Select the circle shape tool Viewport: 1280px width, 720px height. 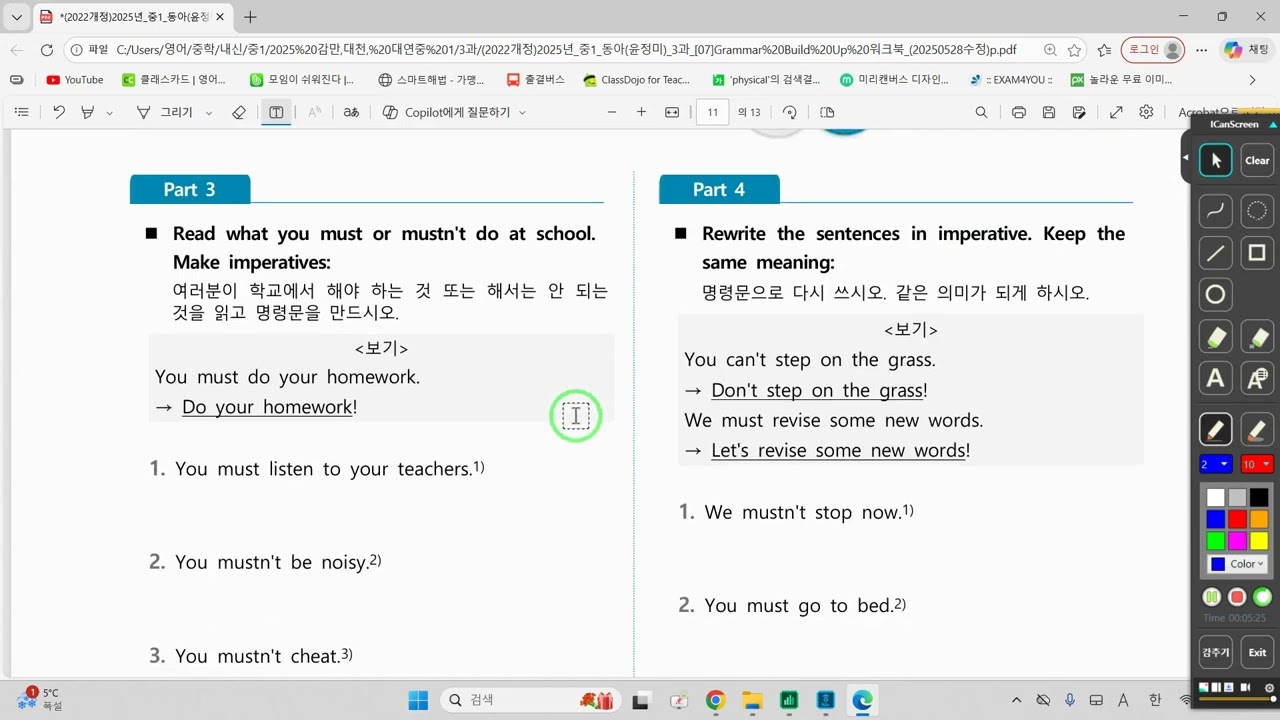1215,295
